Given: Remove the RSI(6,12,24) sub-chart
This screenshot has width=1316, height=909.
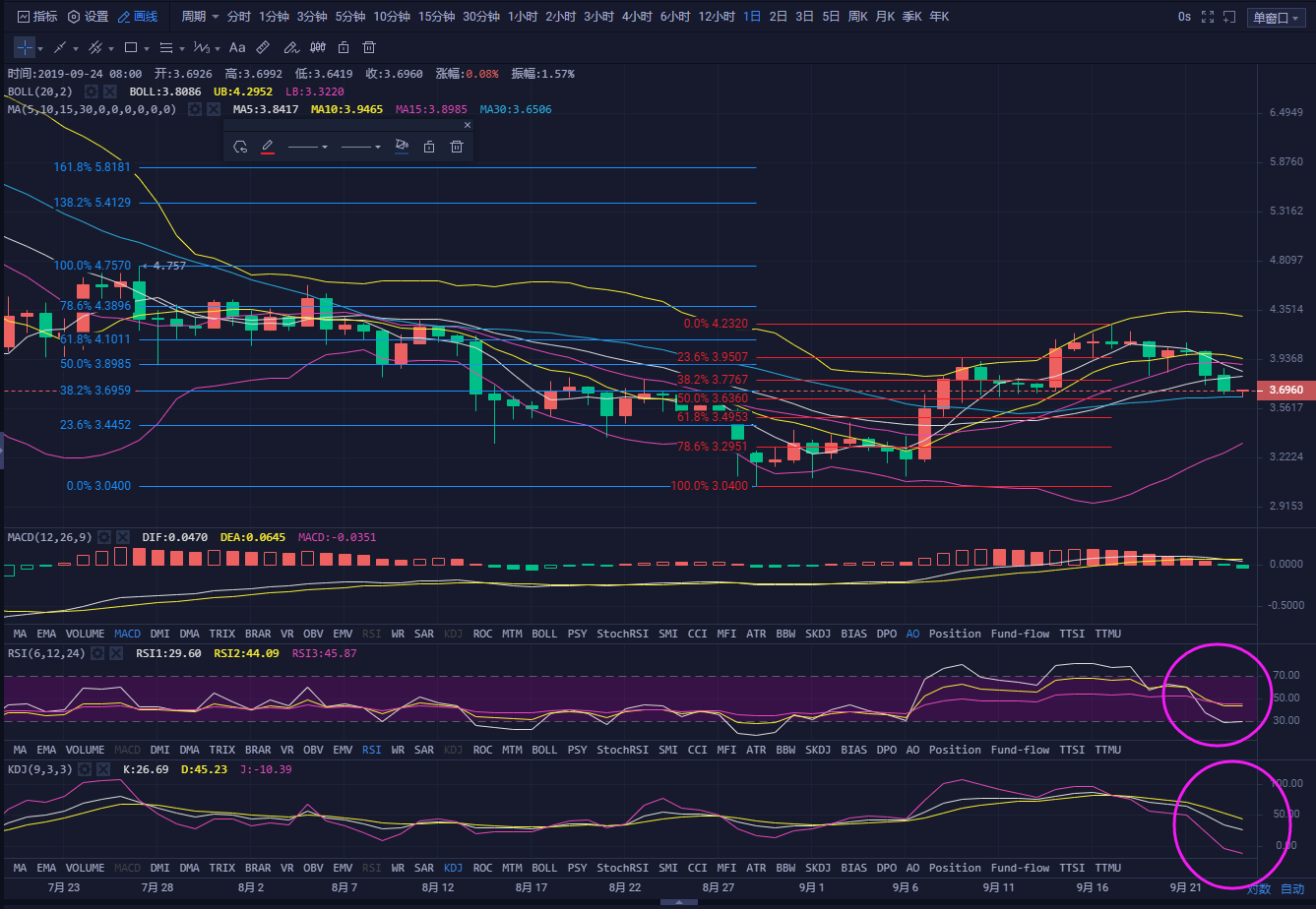Looking at the screenshot, I should tap(116, 653).
